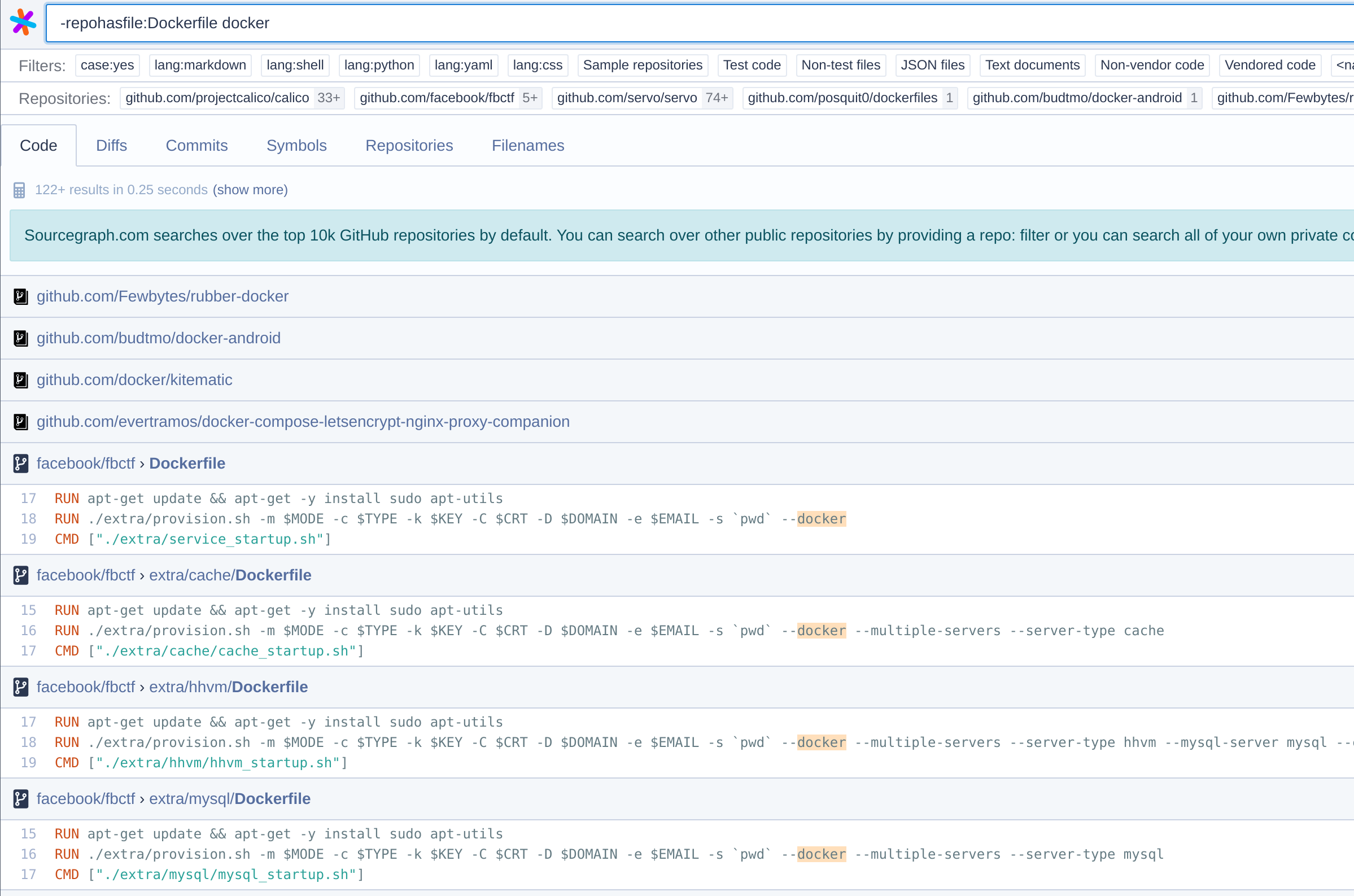The width and height of the screenshot is (1354, 896).
Task: Open the Symbols tab
Action: coord(296,146)
